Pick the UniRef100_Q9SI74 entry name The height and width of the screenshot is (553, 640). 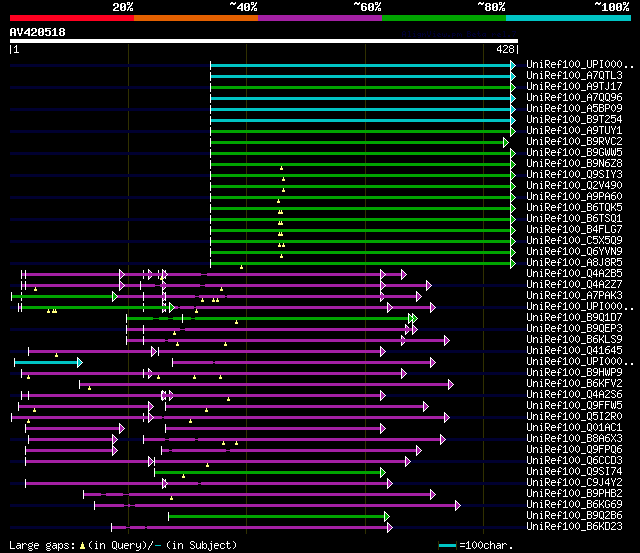[x=574, y=472]
